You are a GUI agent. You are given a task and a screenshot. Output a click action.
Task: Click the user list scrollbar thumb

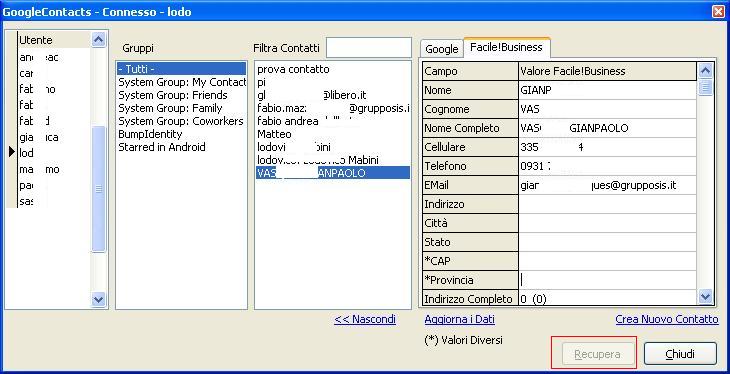(x=98, y=189)
